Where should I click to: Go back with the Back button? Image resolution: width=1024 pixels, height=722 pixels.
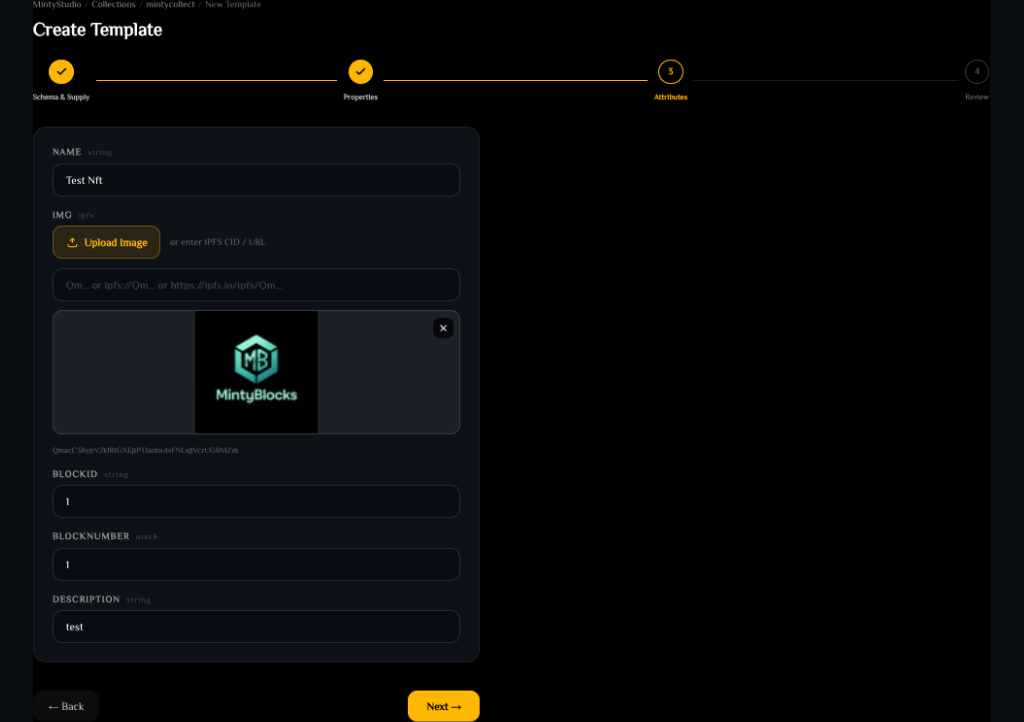tap(66, 706)
